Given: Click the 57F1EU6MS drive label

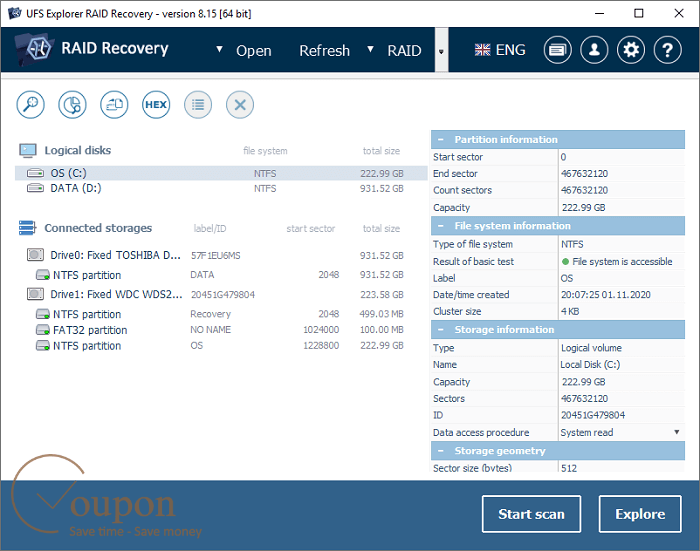Looking at the screenshot, I should (216, 255).
